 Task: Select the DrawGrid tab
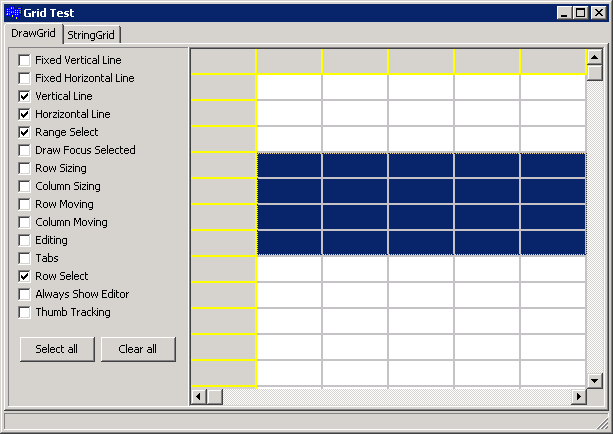[32, 34]
